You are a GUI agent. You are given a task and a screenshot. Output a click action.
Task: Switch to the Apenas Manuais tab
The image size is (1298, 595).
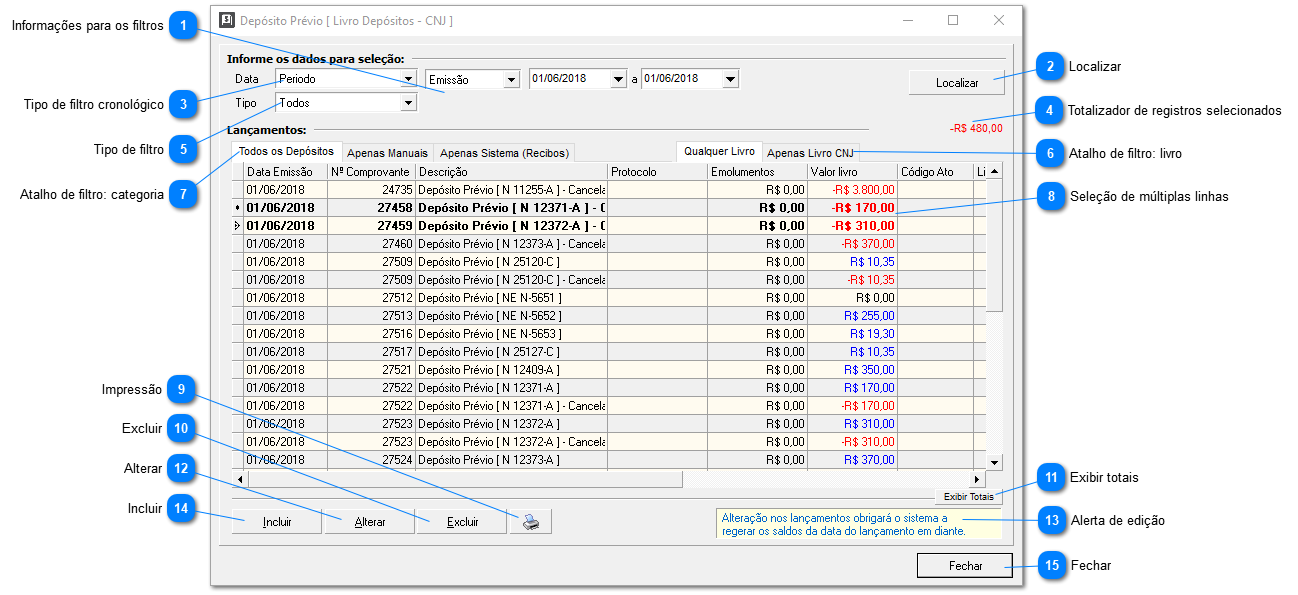click(388, 153)
